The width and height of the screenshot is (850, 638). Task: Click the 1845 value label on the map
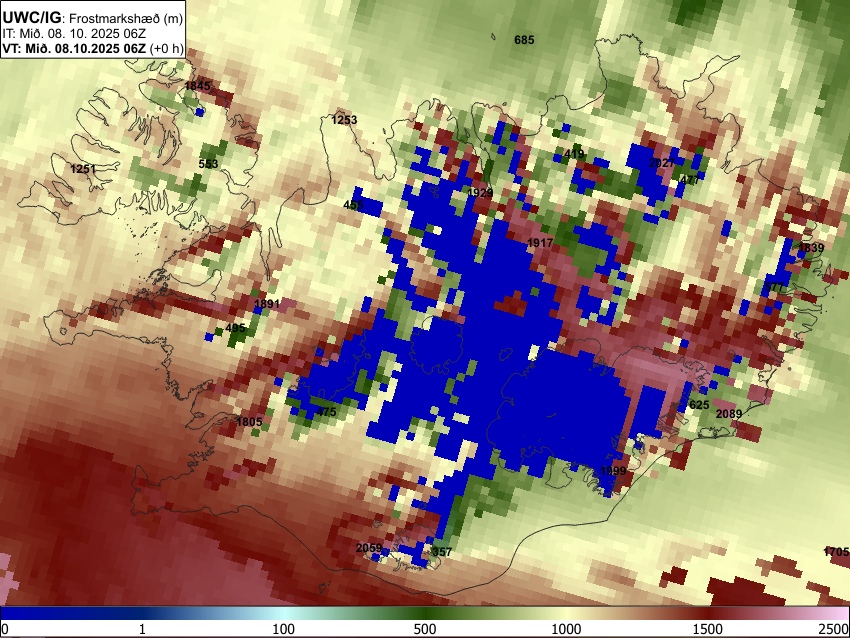coord(197,86)
